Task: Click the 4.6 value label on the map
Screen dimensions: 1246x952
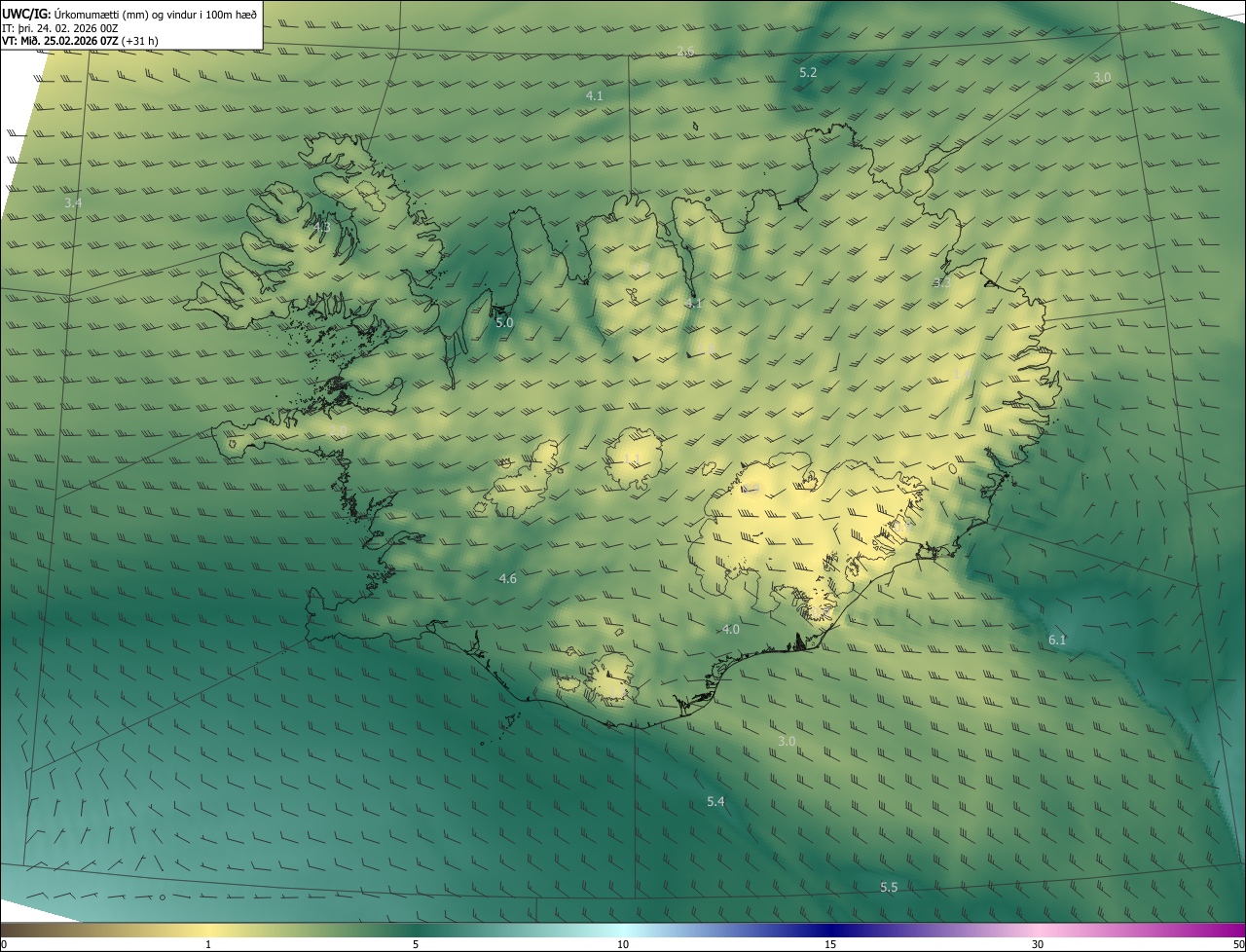Action: coord(507,578)
